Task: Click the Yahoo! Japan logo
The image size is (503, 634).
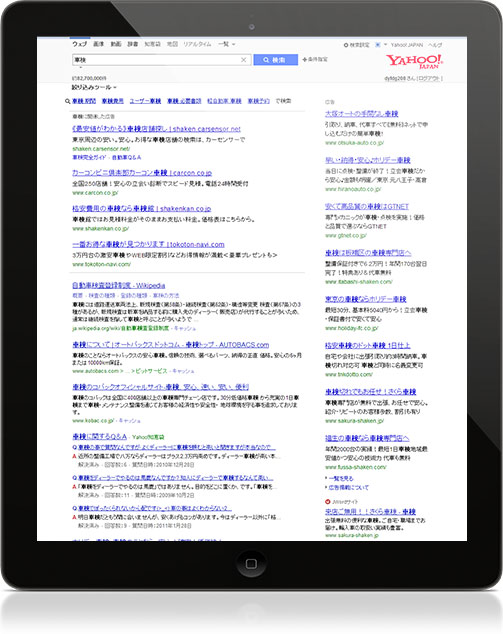Action: (x=414, y=61)
